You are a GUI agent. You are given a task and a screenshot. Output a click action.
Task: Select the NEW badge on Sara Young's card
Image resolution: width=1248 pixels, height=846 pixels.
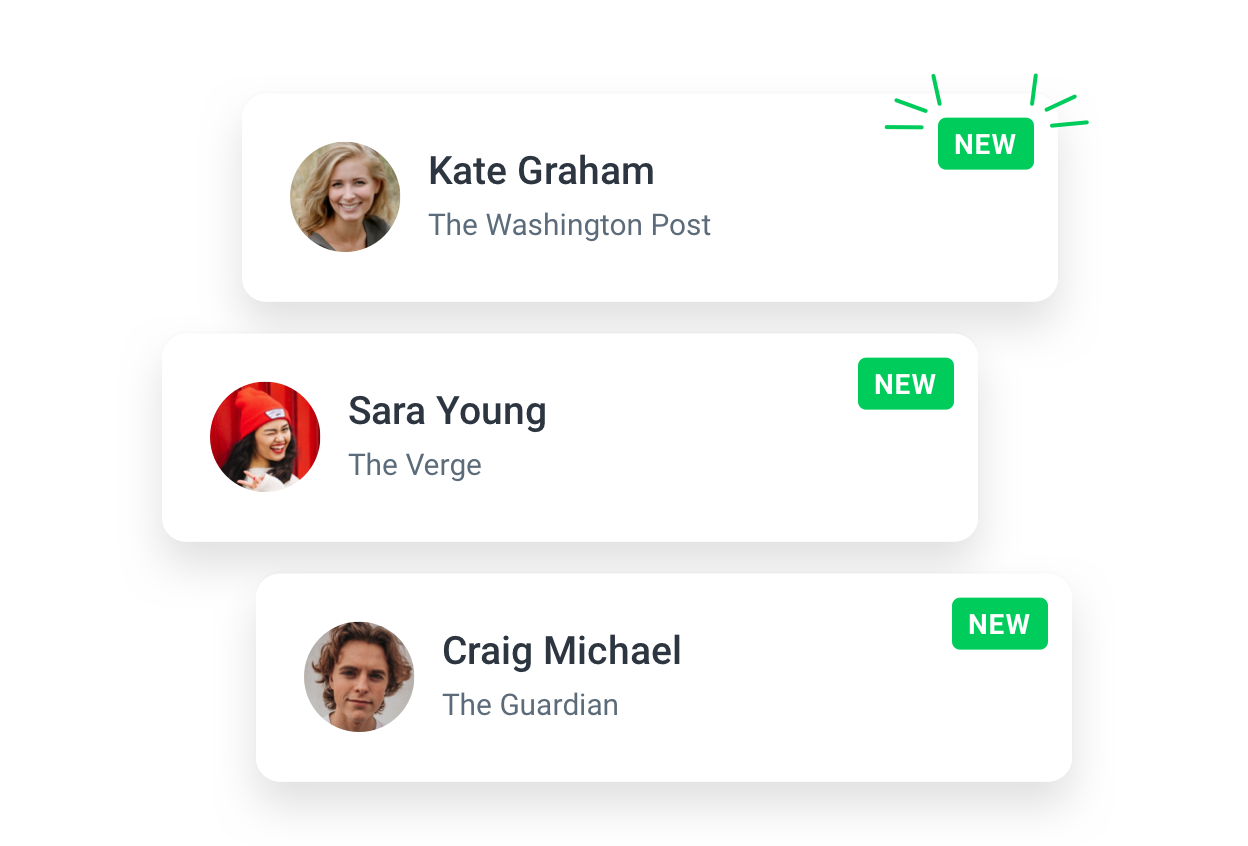click(x=906, y=384)
